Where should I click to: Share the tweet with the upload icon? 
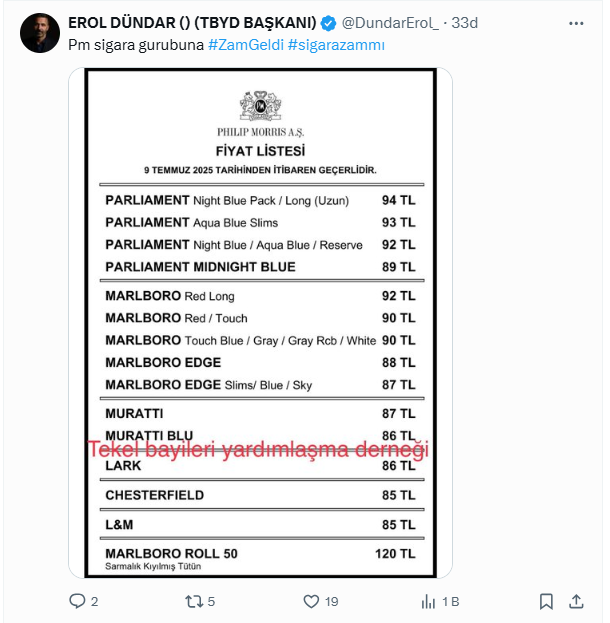(576, 602)
